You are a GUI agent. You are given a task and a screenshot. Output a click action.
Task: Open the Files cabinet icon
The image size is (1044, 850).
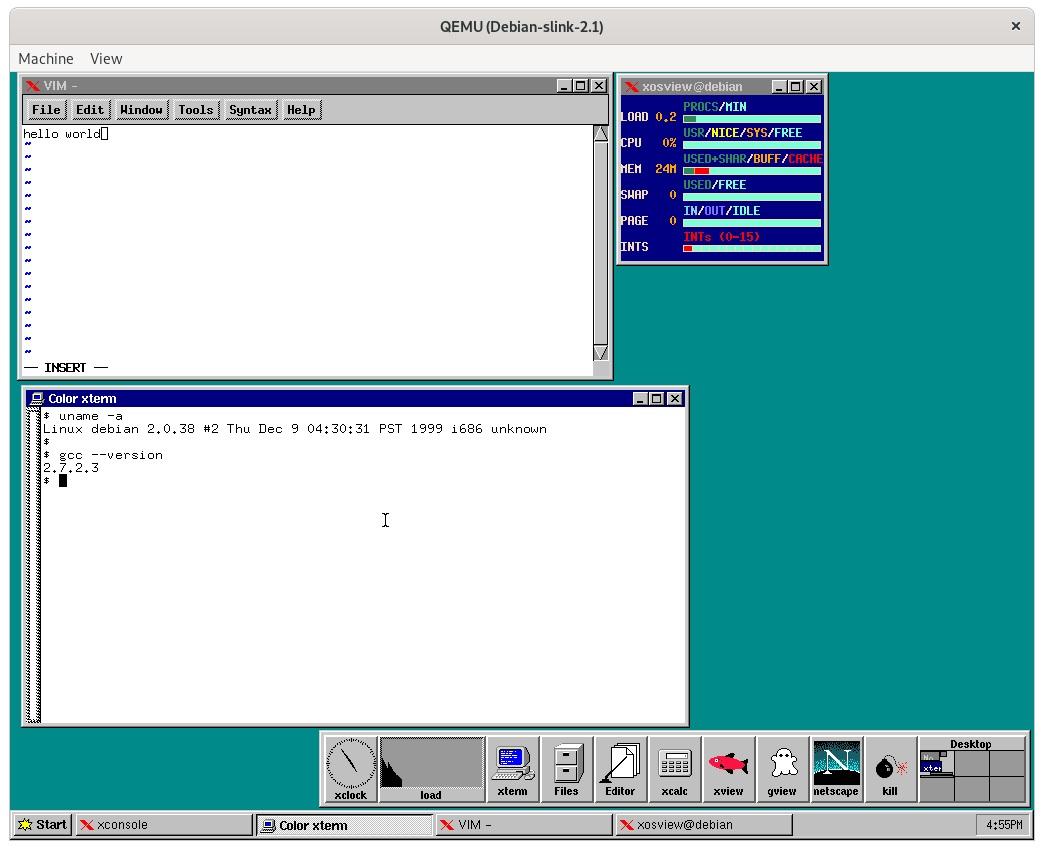point(566,768)
